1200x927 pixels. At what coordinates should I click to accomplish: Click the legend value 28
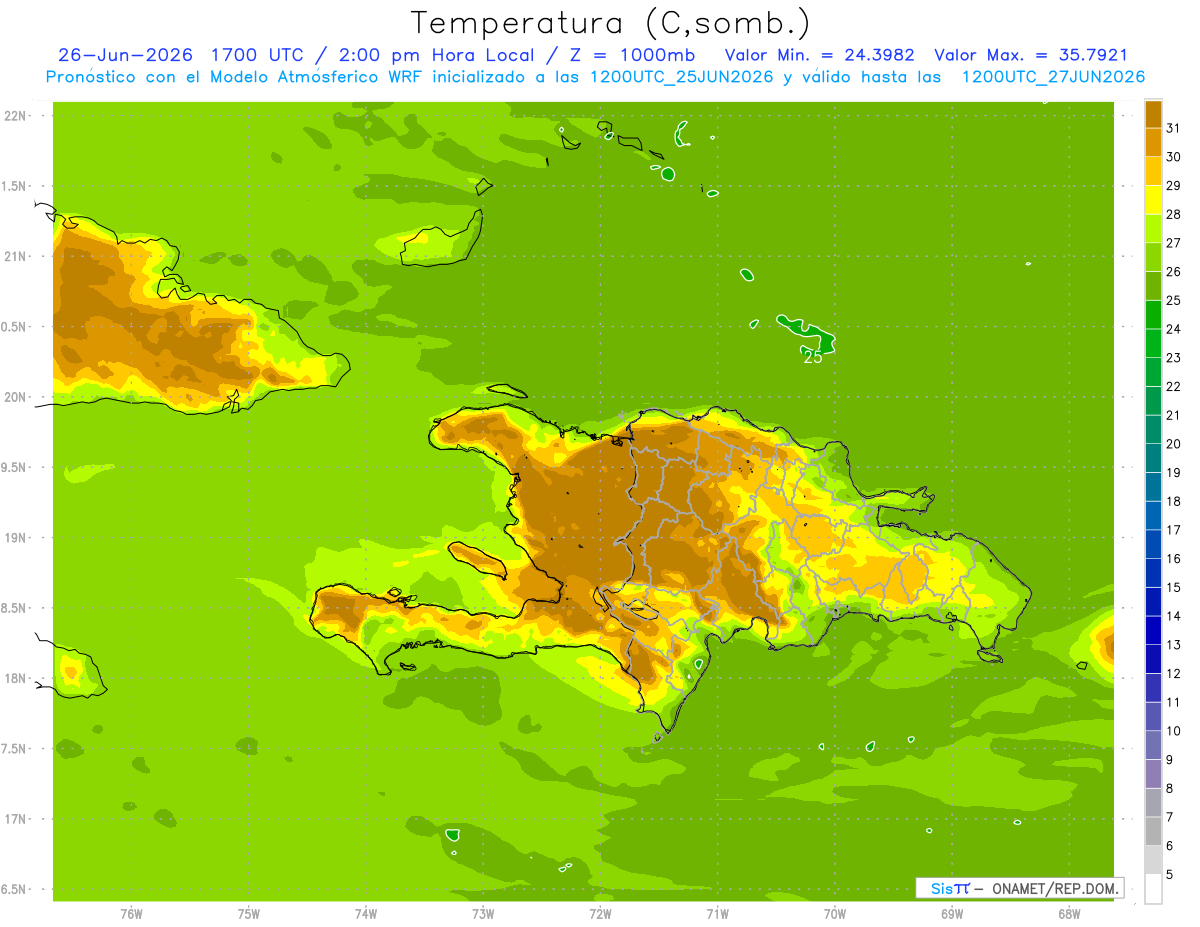[x=1174, y=213]
